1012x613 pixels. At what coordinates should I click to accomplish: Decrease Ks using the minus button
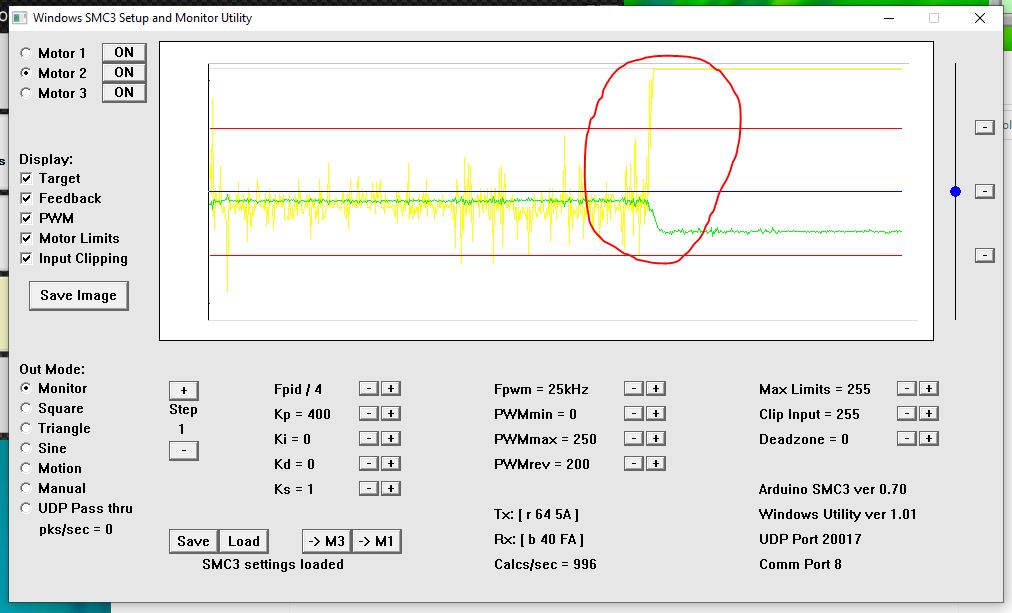click(368, 488)
